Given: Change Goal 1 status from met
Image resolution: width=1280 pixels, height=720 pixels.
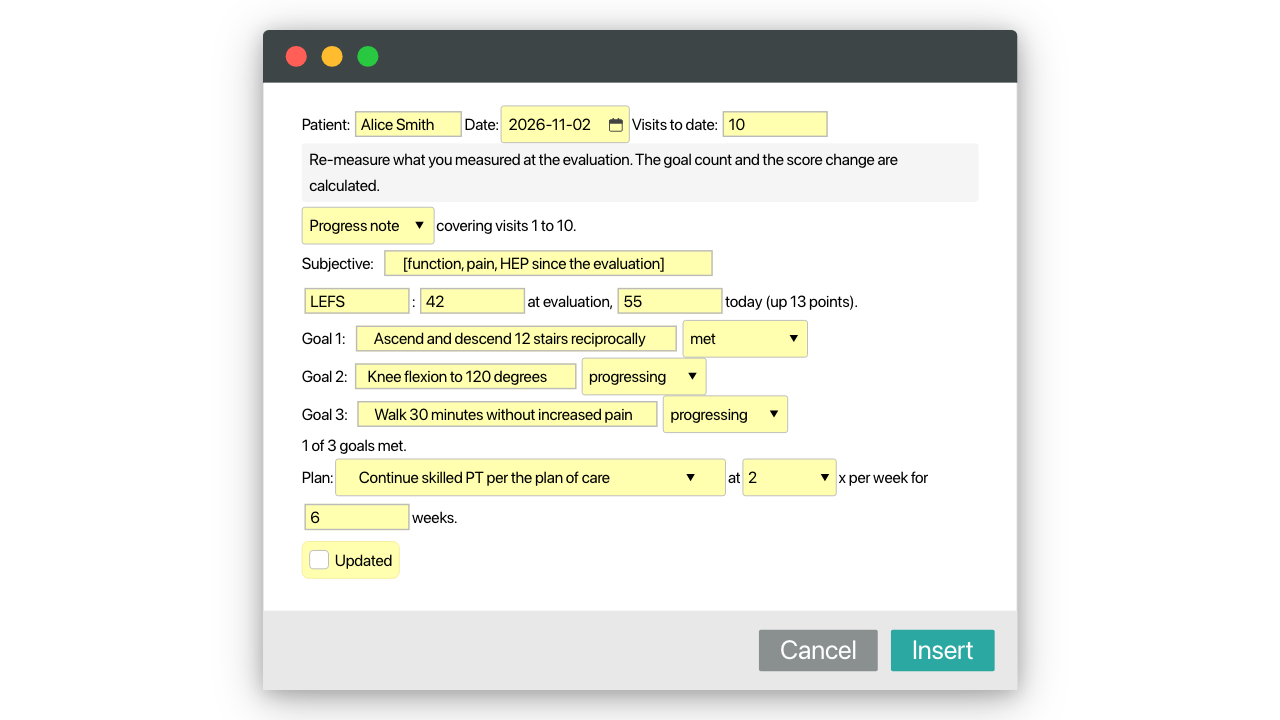Looking at the screenshot, I should point(745,339).
